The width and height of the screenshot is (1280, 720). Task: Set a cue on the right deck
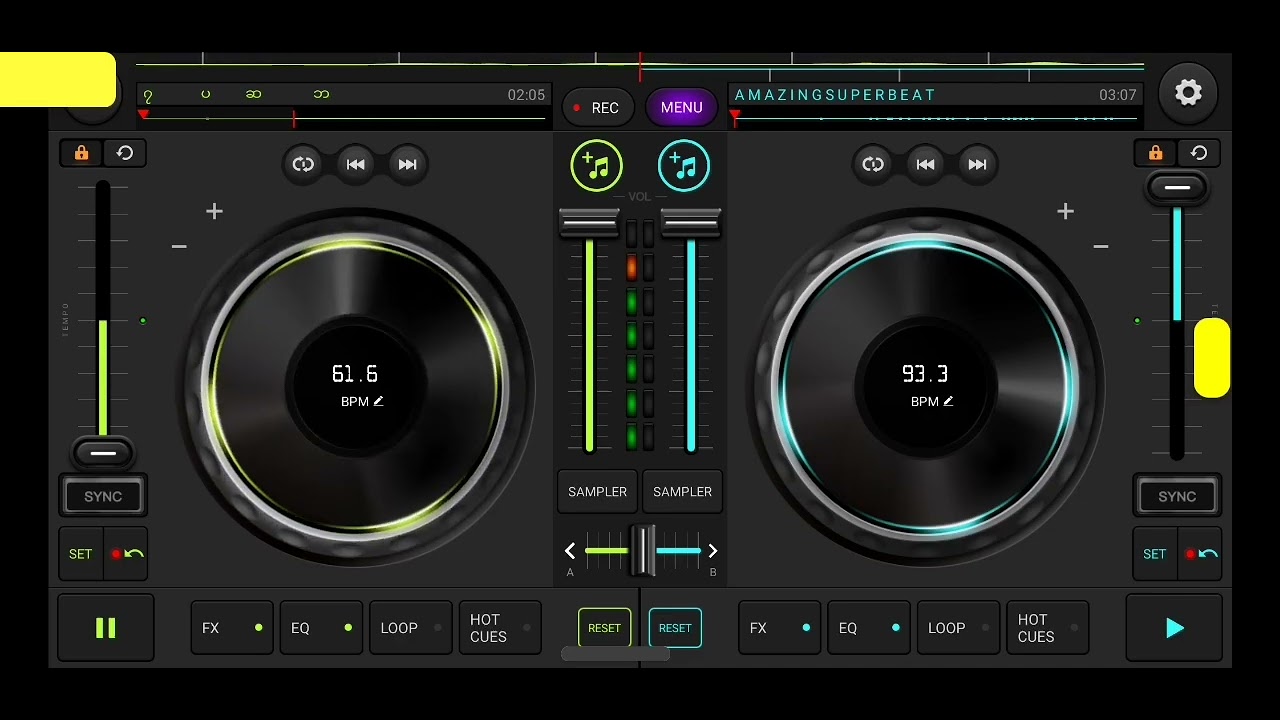pyautogui.click(x=1155, y=554)
